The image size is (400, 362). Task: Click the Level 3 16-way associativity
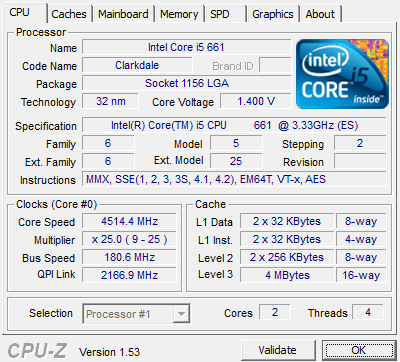(361, 275)
